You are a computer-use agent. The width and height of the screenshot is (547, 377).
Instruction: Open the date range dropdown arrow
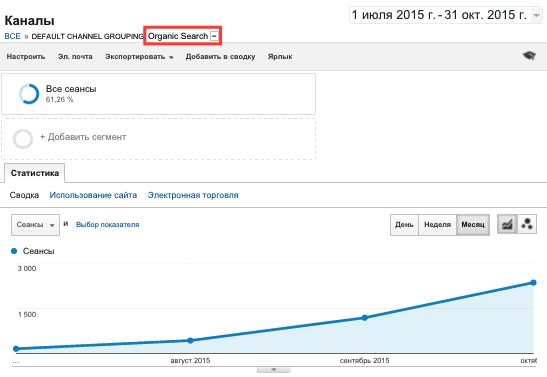pyautogui.click(x=537, y=15)
